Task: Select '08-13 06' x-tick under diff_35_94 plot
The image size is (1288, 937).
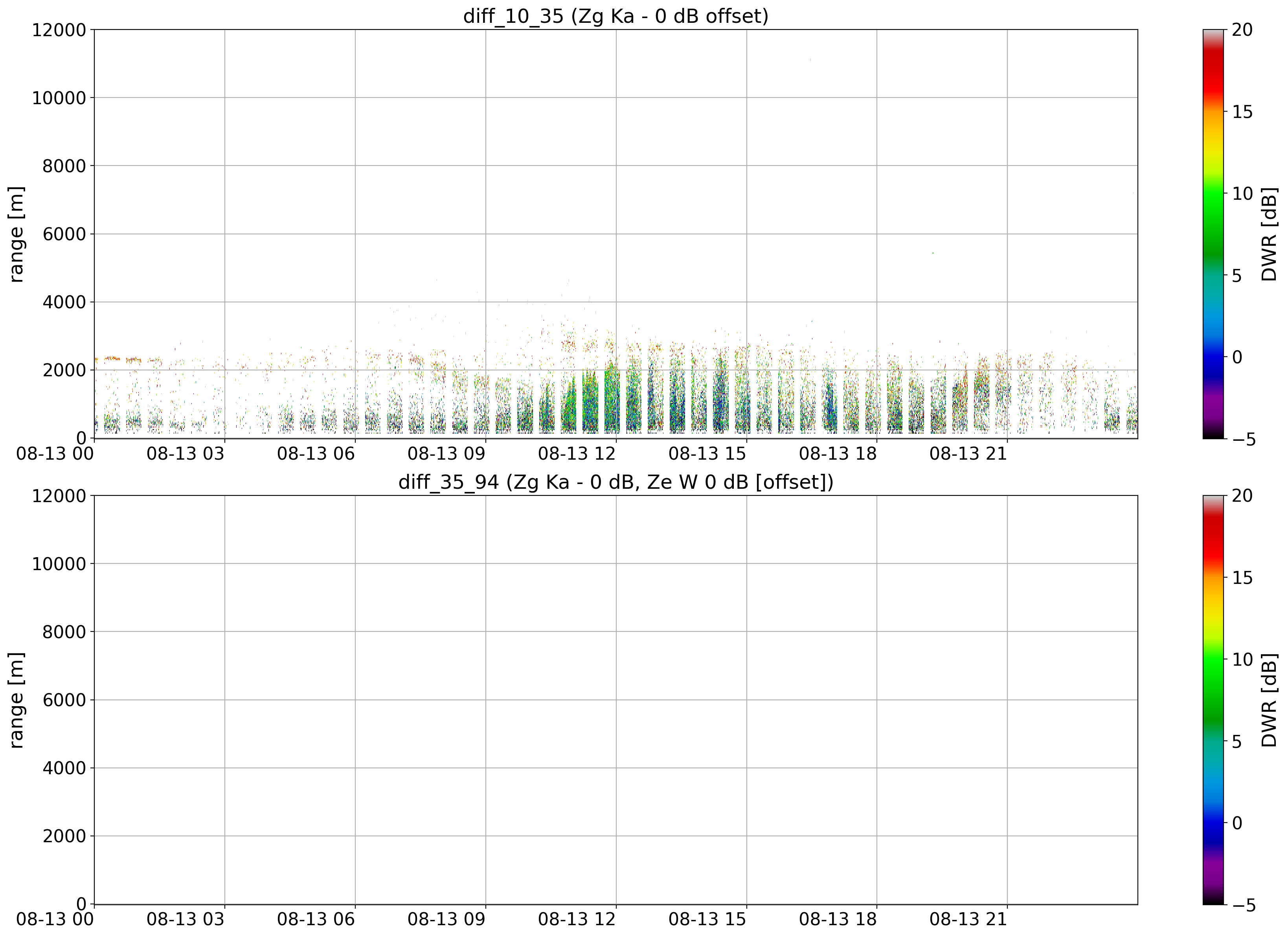Action: [316, 919]
